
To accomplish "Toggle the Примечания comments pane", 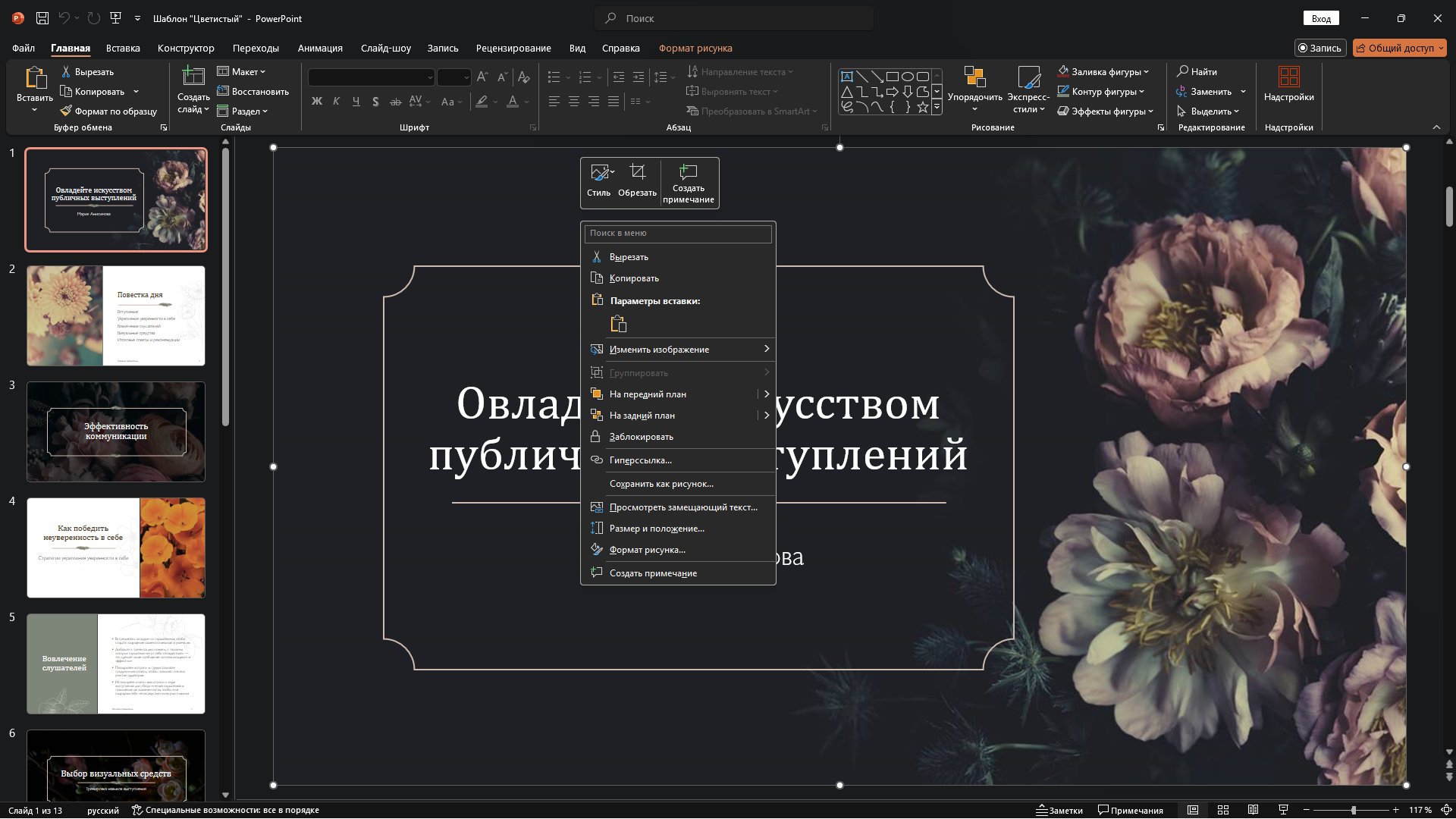I will [x=1130, y=810].
